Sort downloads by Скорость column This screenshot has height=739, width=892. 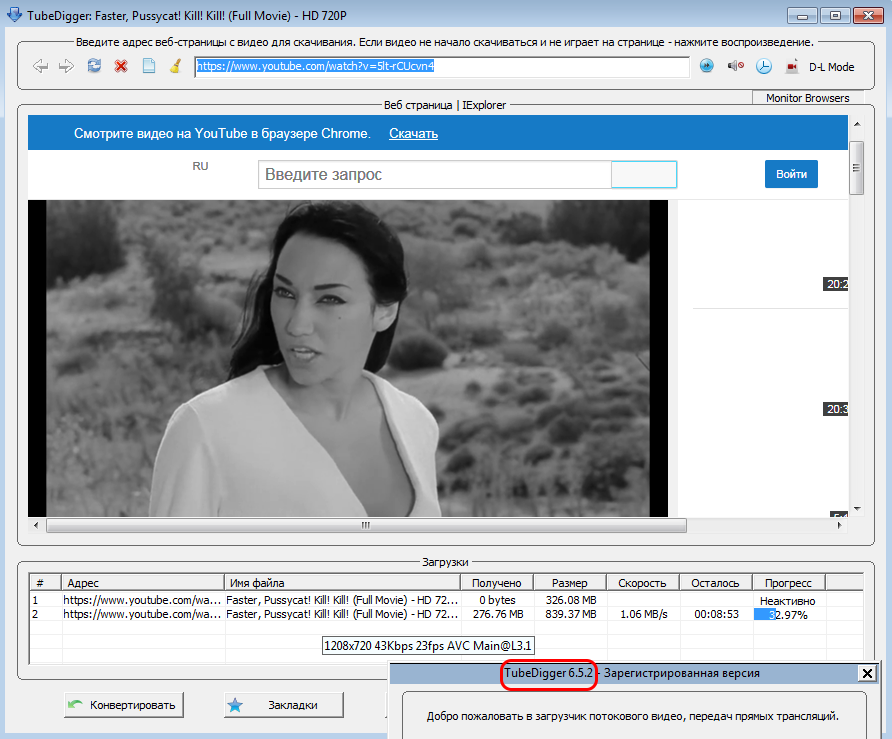point(642,583)
